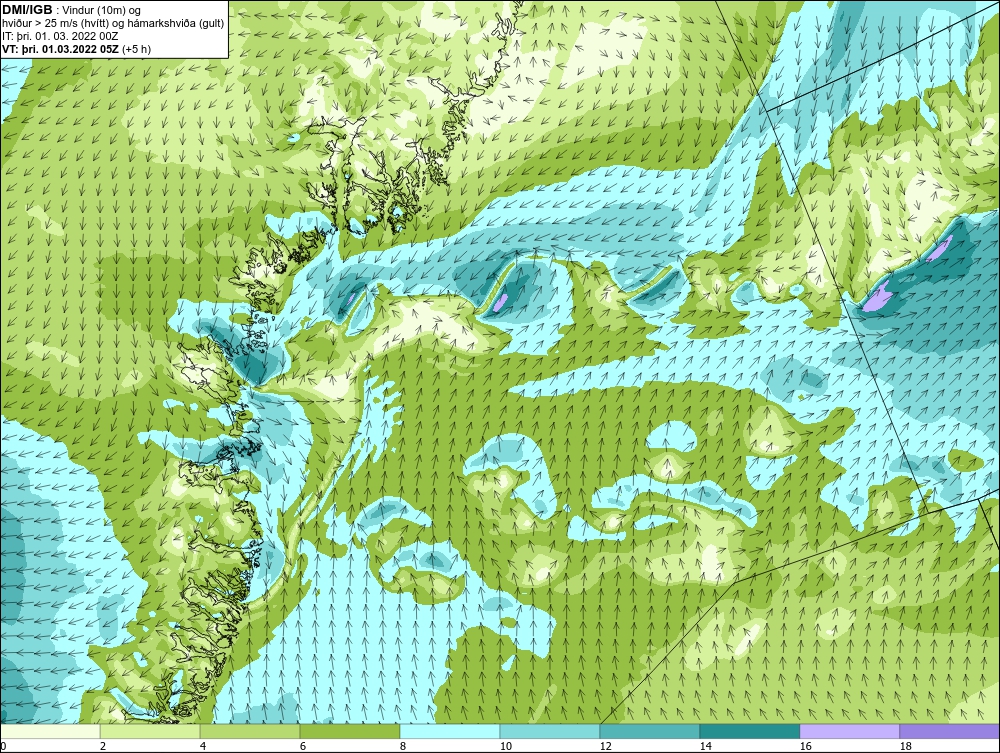Select the 16–18 m/s light purple legend swatch

[849, 731]
